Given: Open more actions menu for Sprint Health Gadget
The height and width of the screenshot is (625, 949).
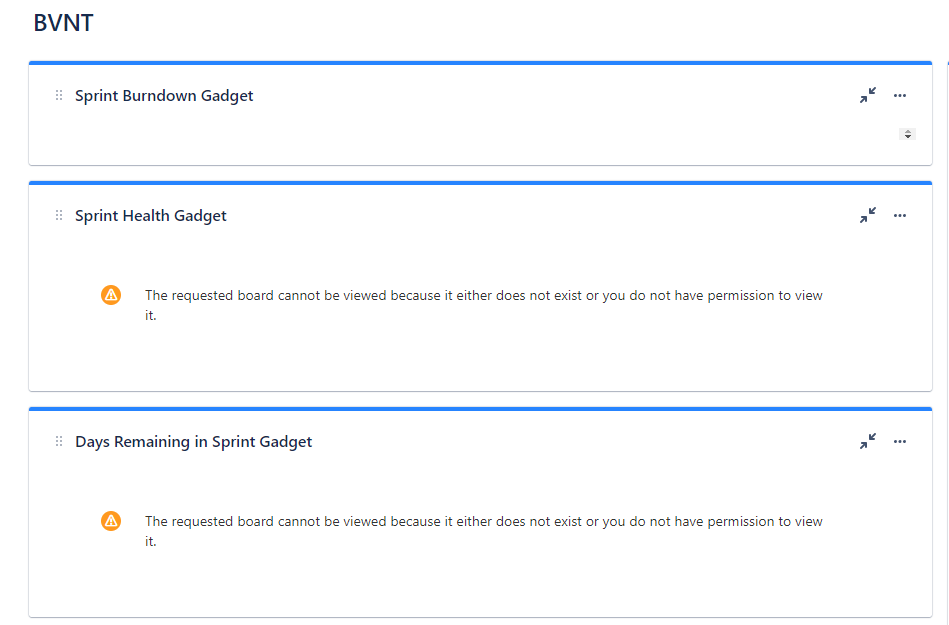Looking at the screenshot, I should (x=900, y=215).
